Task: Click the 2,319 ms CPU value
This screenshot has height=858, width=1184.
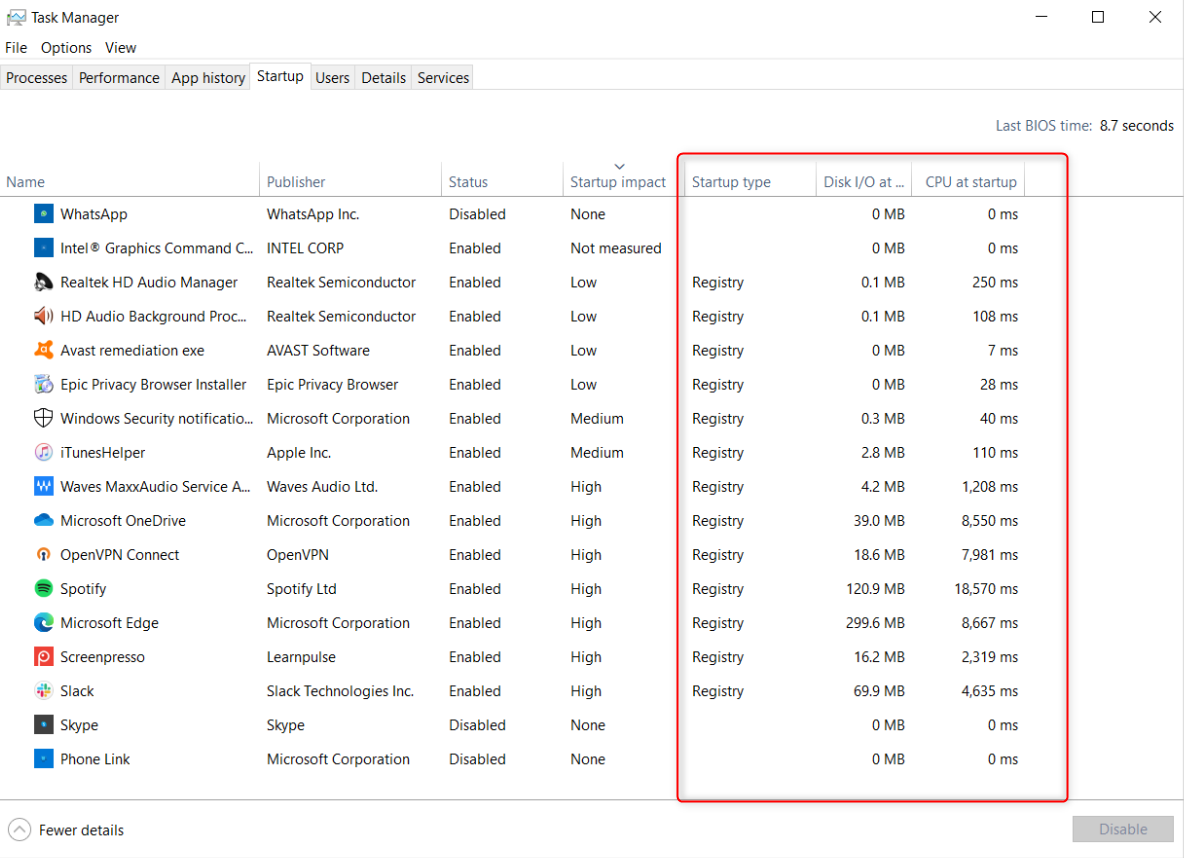Action: [x=990, y=656]
